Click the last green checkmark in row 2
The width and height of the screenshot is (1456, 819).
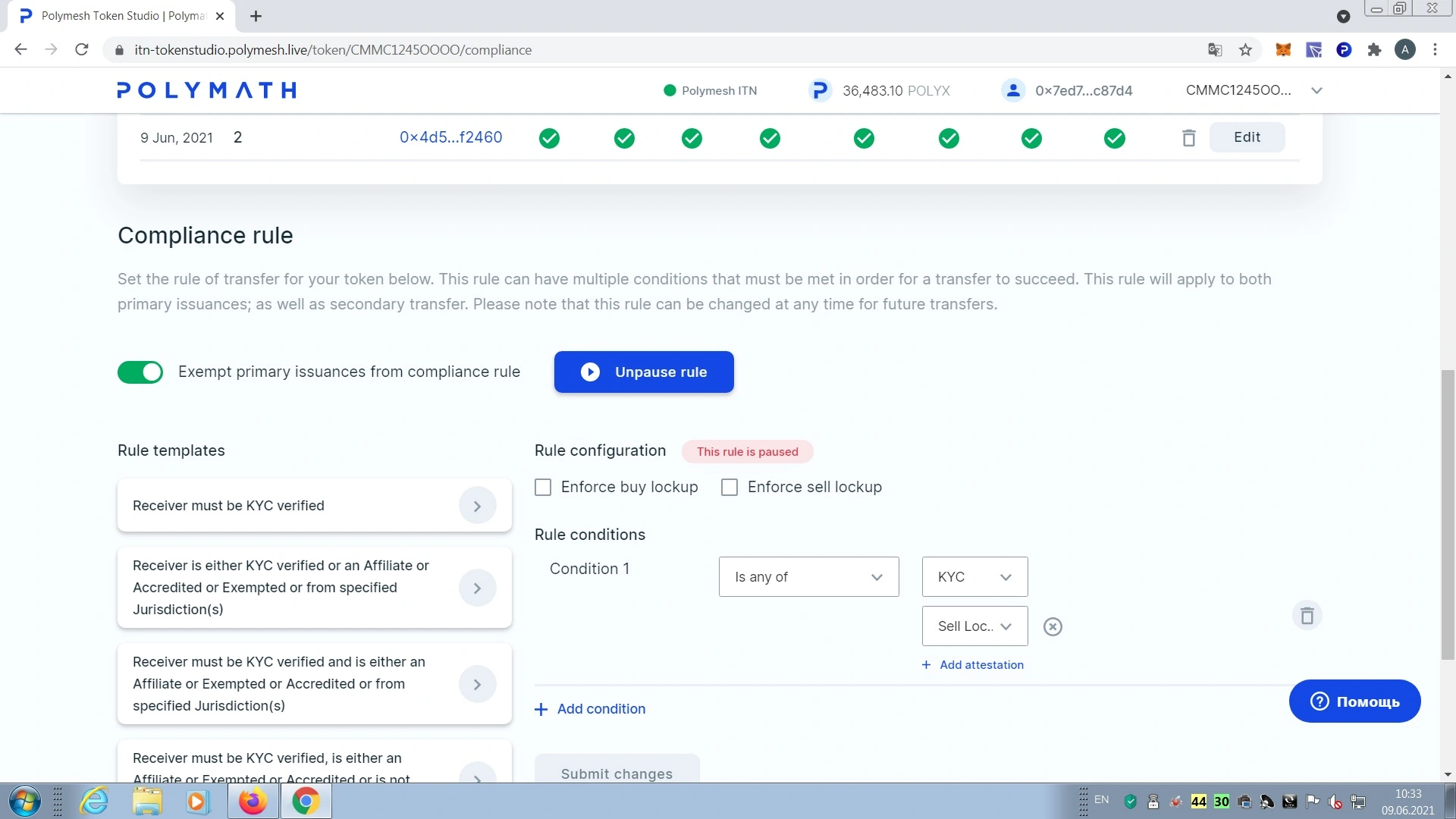coord(1115,138)
